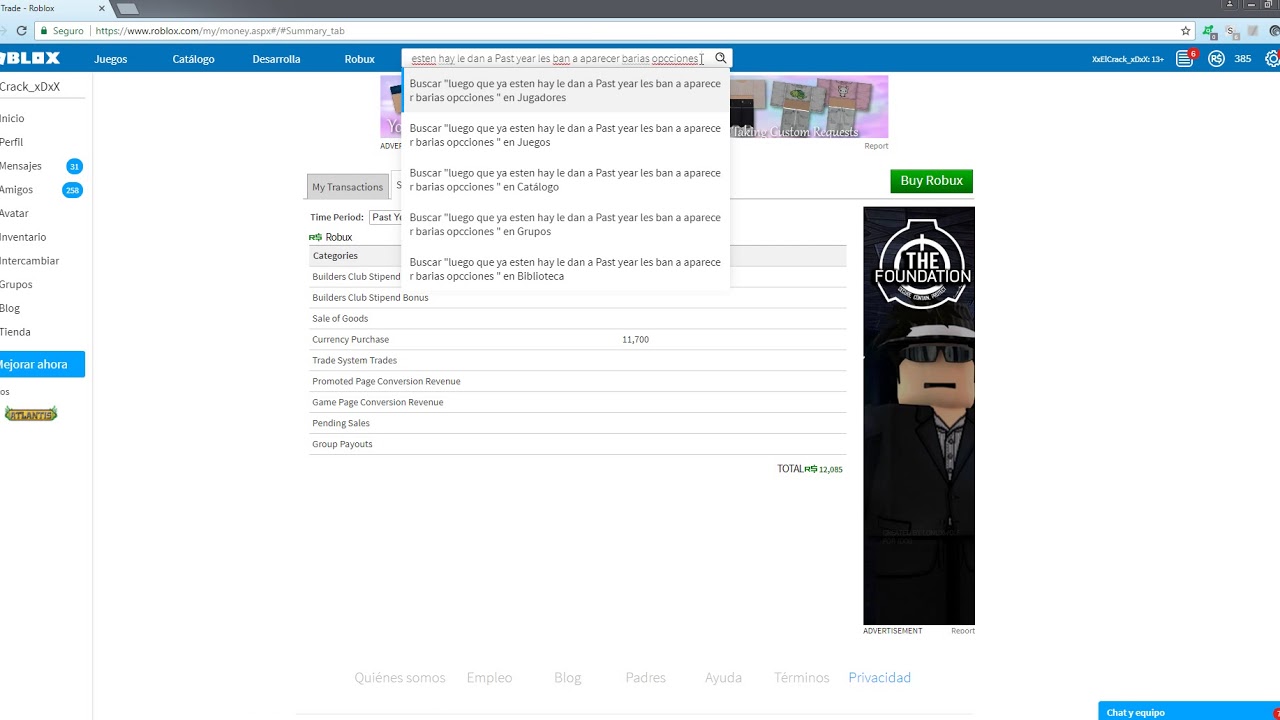Image resolution: width=1280 pixels, height=720 pixels.
Task: Click the username XxElCrack_xDxX: 13+
Action: (x=1128, y=59)
